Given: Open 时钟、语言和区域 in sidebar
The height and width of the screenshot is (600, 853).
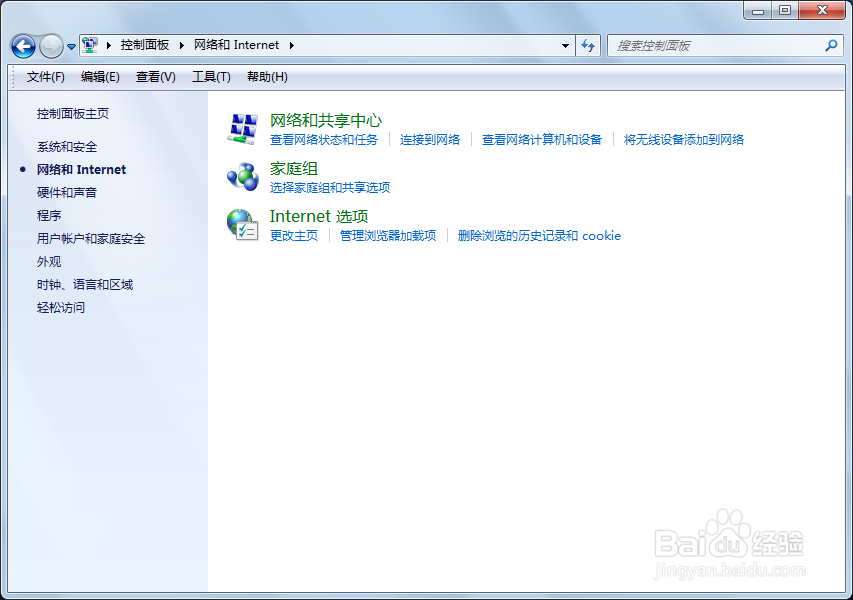Looking at the screenshot, I should click(85, 285).
